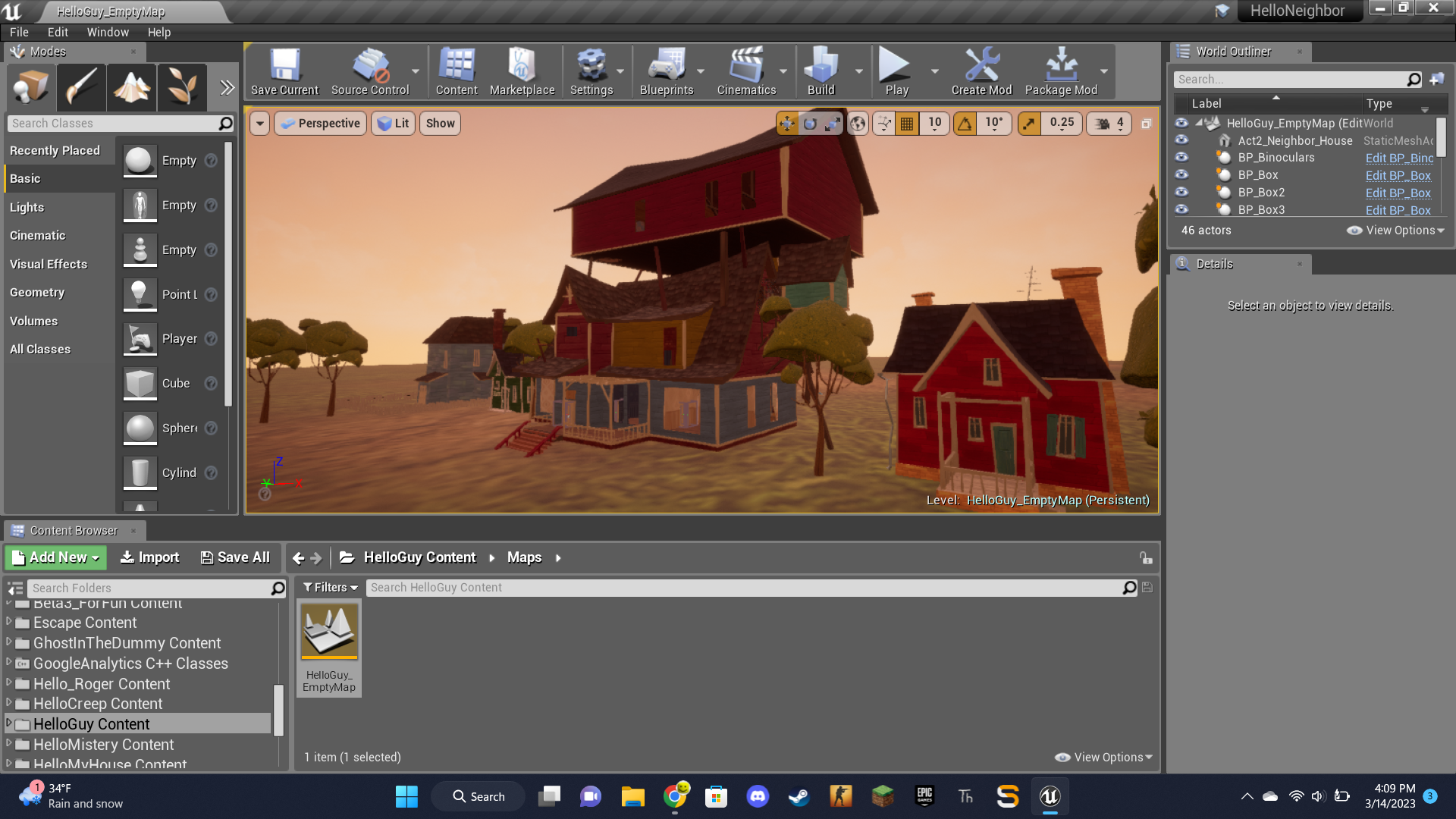Select the scale gizmo tool
1456x819 pixels.
[x=833, y=124]
